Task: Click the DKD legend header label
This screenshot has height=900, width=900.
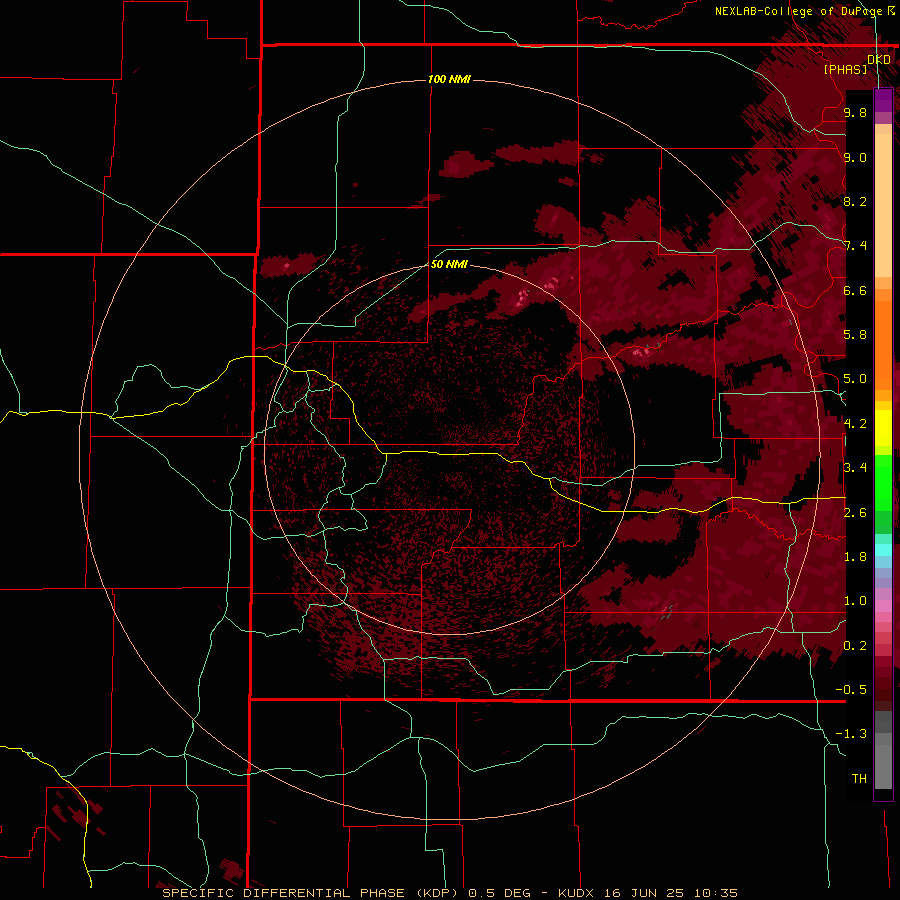Action: tap(879, 60)
